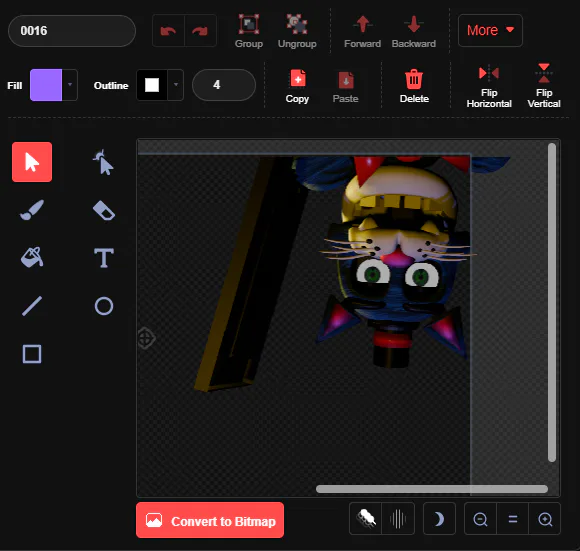This screenshot has height=551, width=580.
Task: Expand the Fill color dropdown arrow
Action: tap(70, 85)
